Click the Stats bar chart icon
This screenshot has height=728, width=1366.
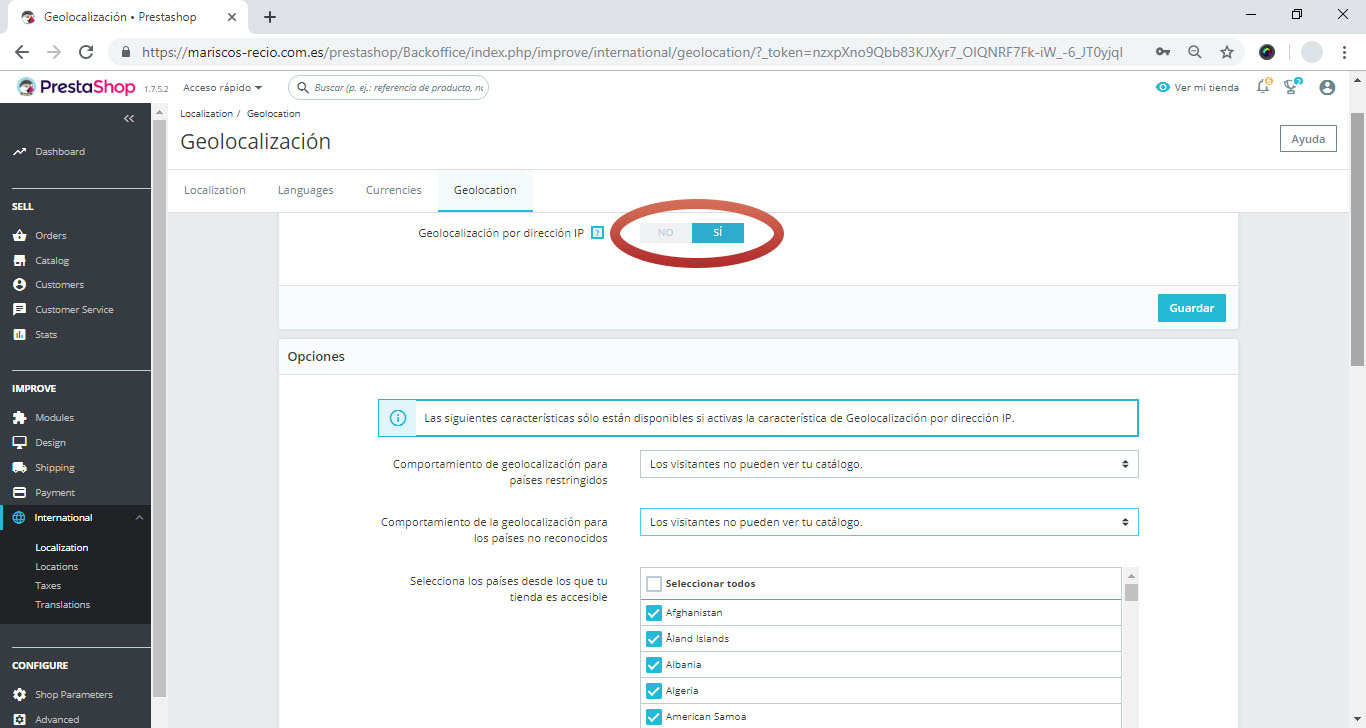pos(19,335)
